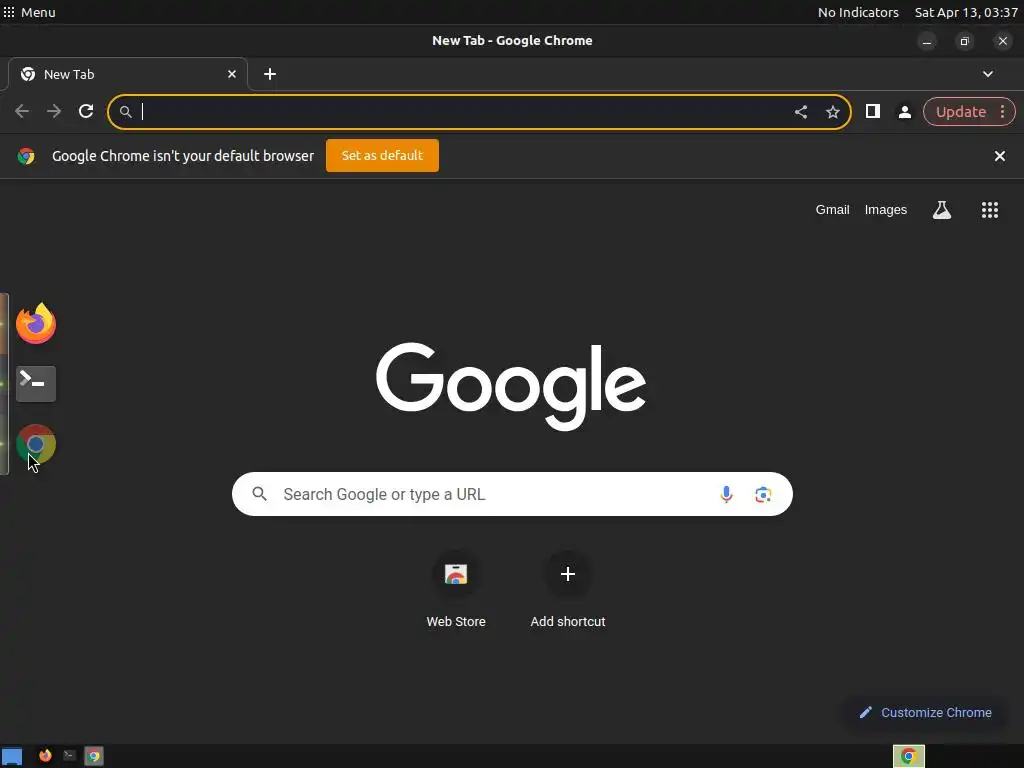This screenshot has width=1024, height=768.
Task: Select the New Tab tab
Action: point(128,74)
